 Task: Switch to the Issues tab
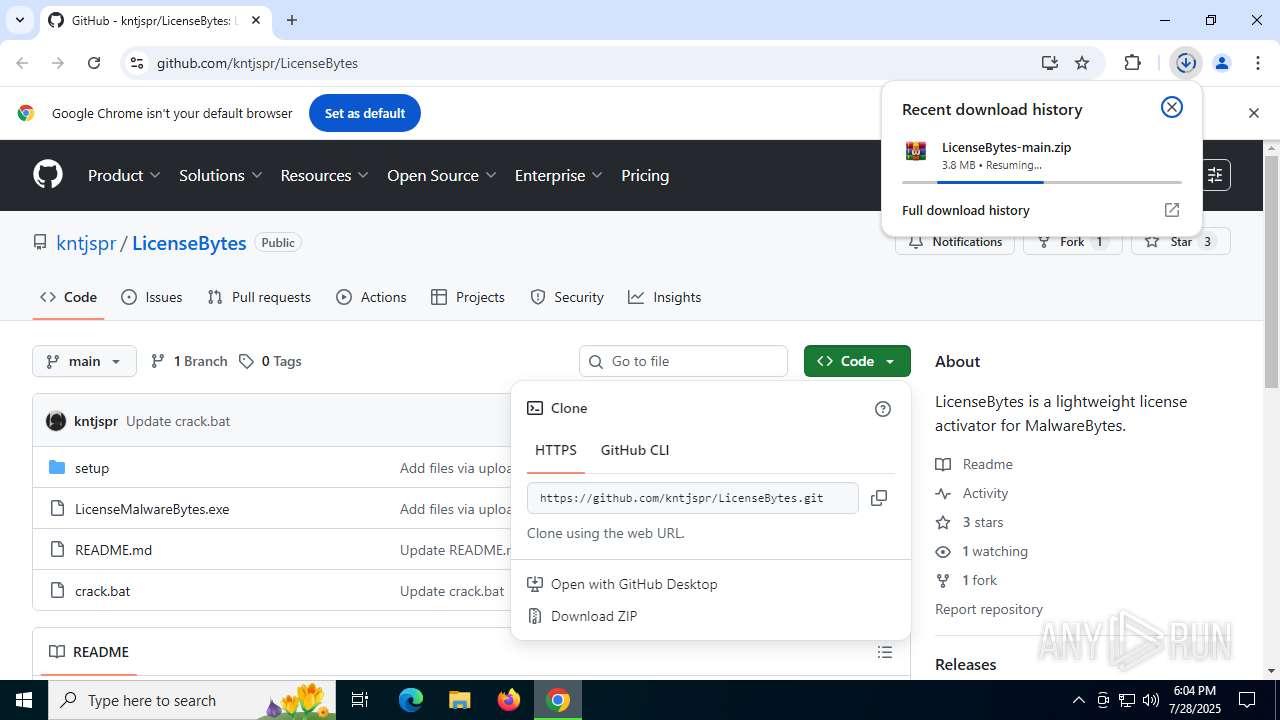click(152, 297)
